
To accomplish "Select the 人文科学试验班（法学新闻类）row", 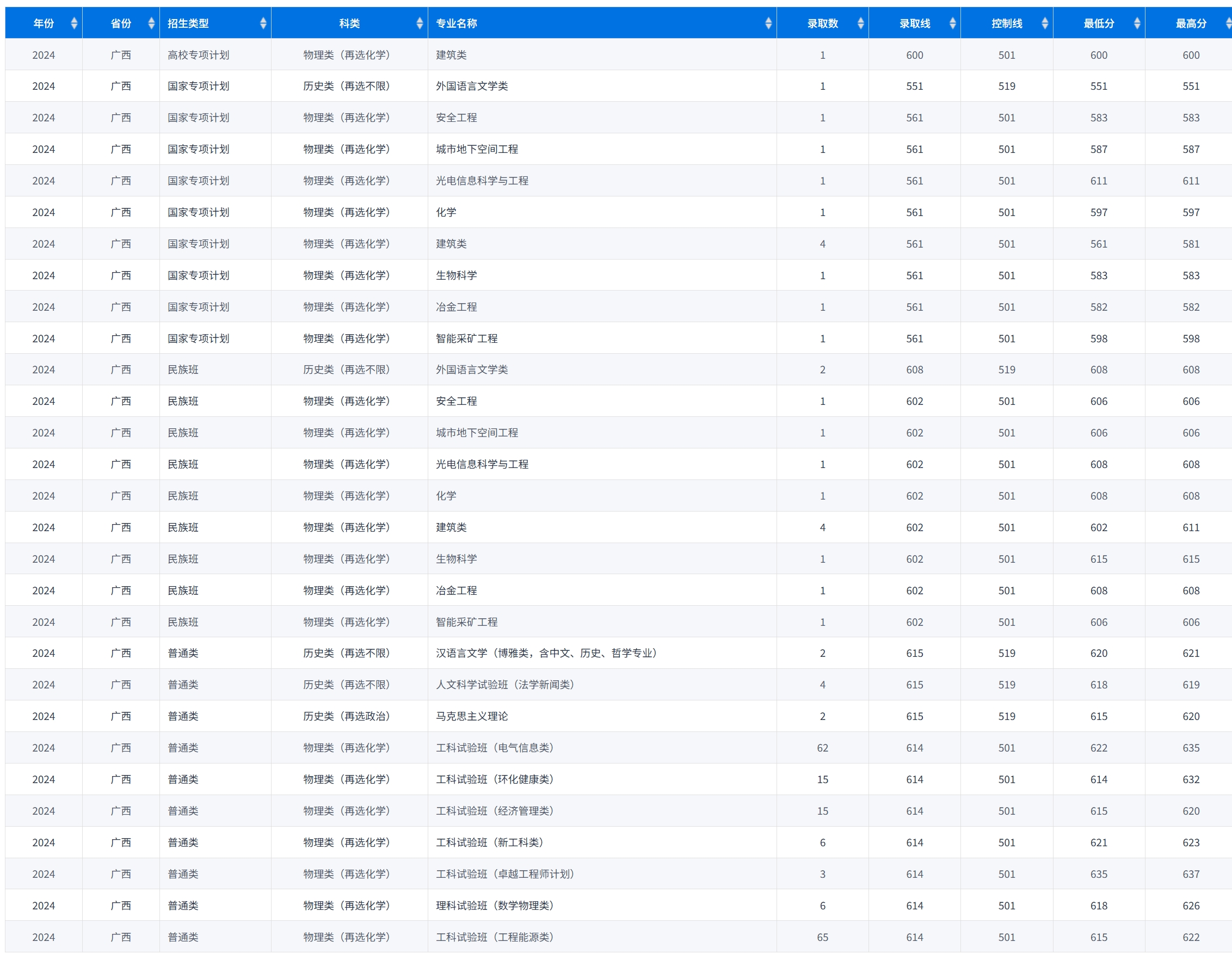I will [505, 684].
